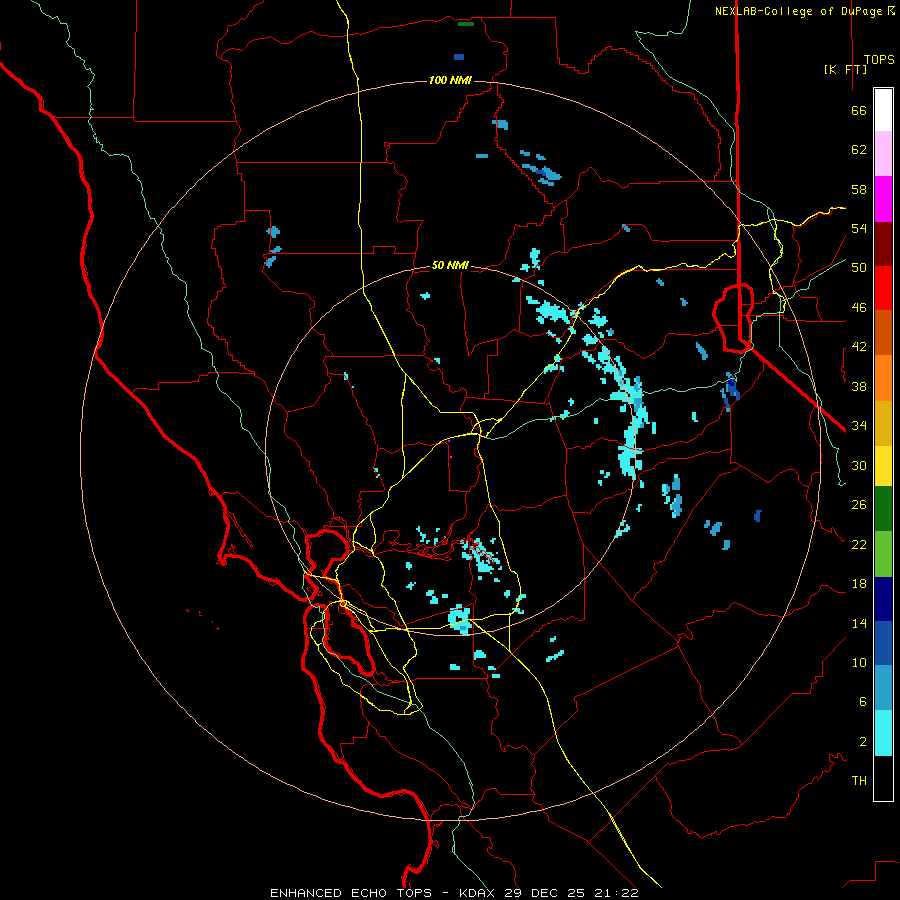Click the gold legend swatch
The width and height of the screenshot is (900, 900).
tap(883, 423)
